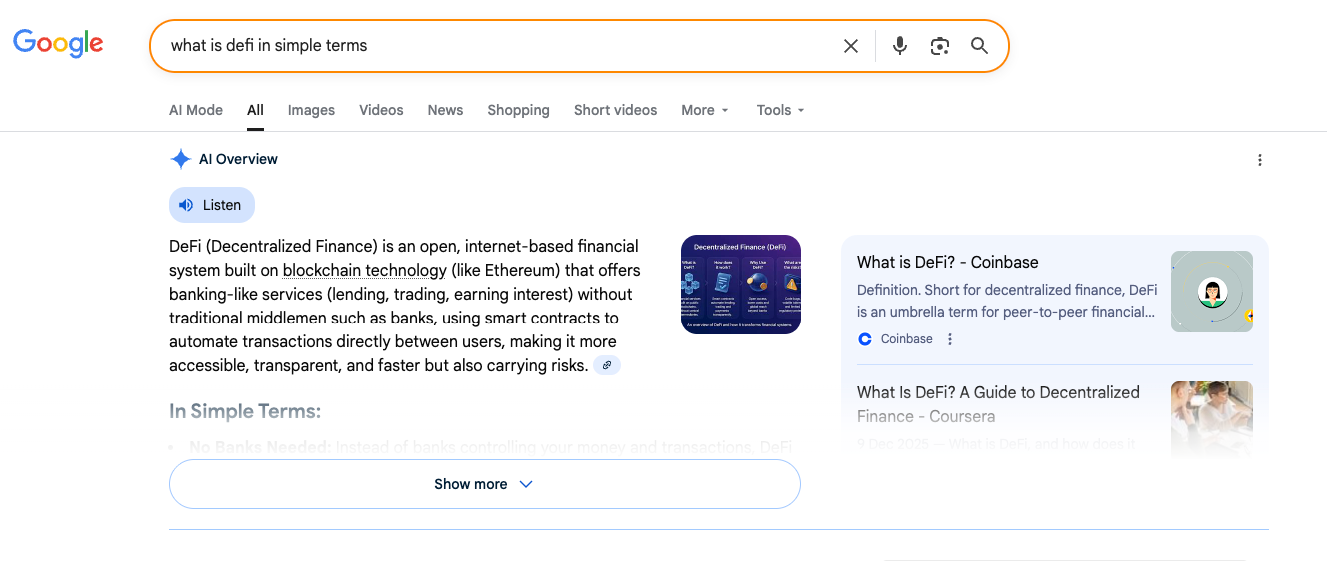Open the Tools dropdown
This screenshot has width=1327, height=561.
(x=781, y=110)
